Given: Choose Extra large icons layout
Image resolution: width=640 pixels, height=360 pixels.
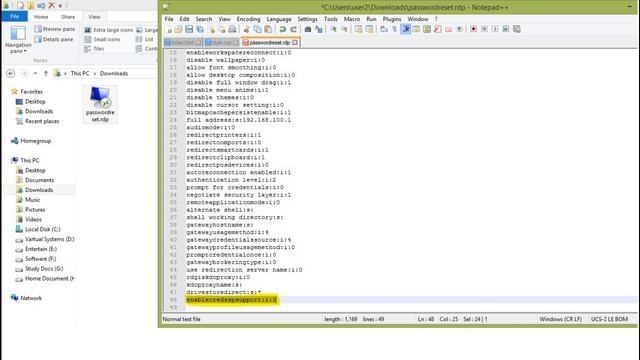Looking at the screenshot, I should coord(109,30).
